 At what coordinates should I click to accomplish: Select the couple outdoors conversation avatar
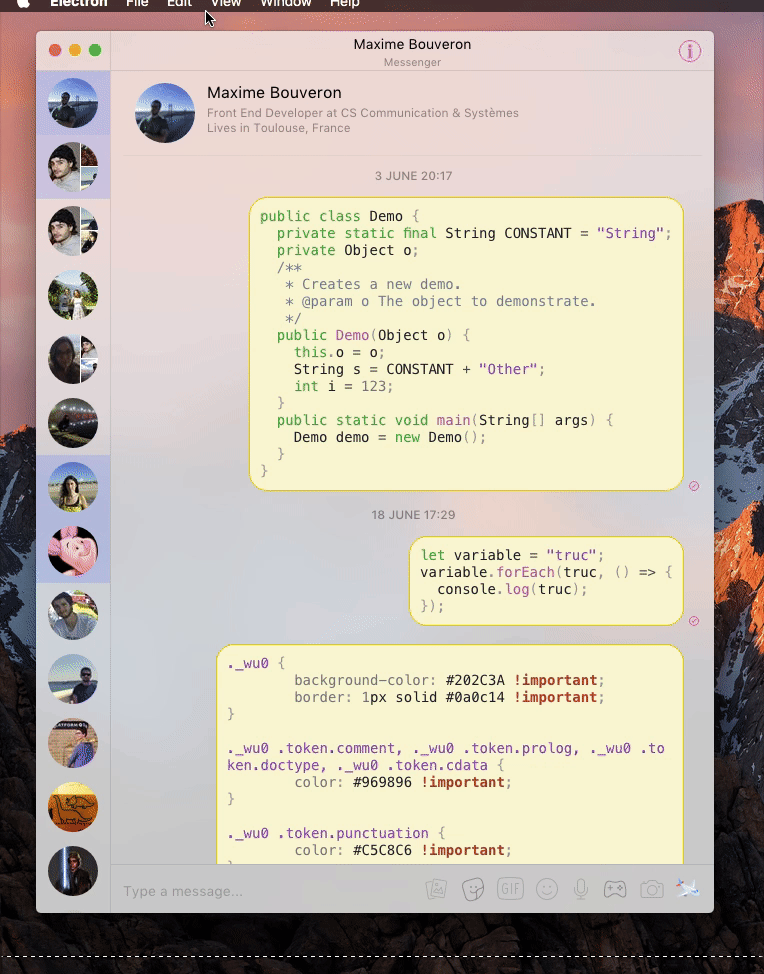pyautogui.click(x=73, y=295)
